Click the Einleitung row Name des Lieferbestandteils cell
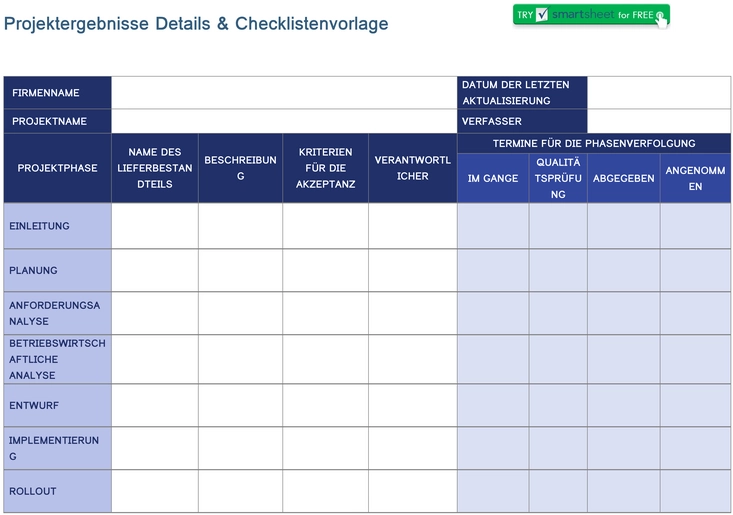 coord(155,226)
